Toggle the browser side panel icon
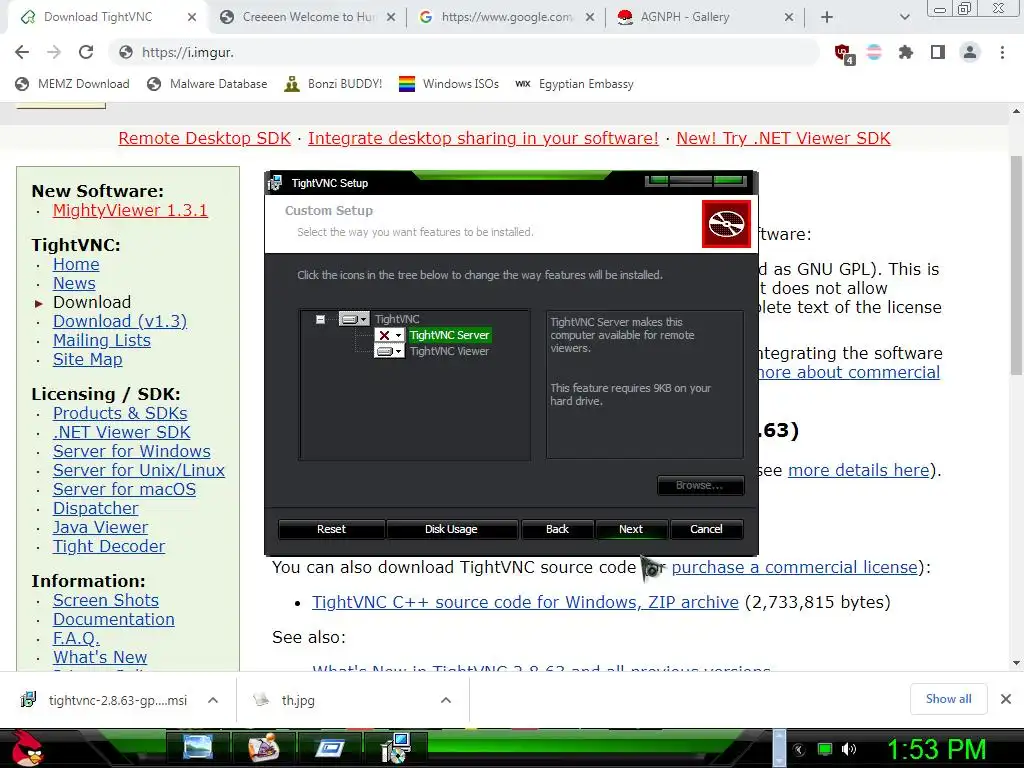 [x=938, y=52]
